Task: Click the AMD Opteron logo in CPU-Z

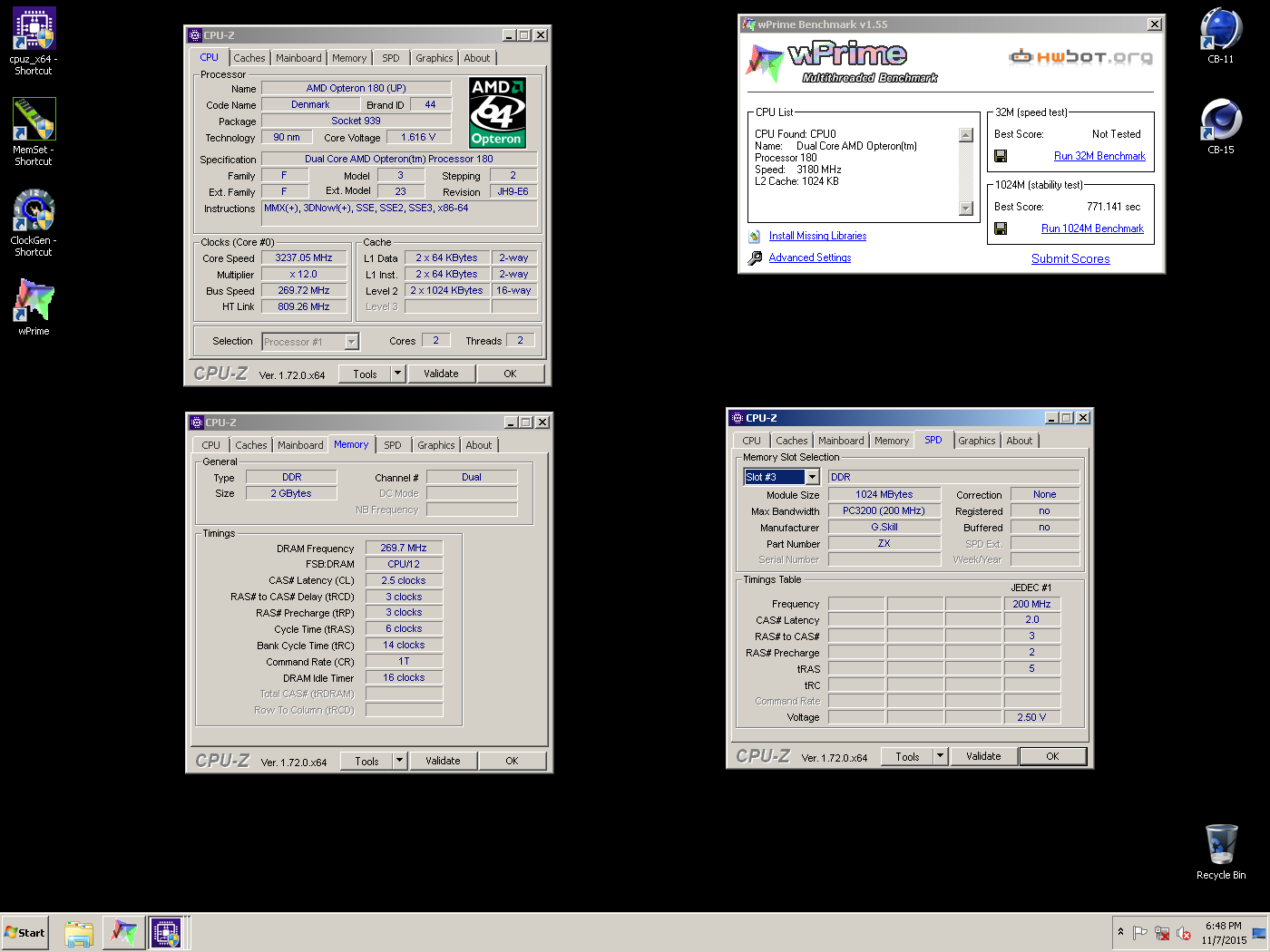Action: pyautogui.click(x=497, y=112)
